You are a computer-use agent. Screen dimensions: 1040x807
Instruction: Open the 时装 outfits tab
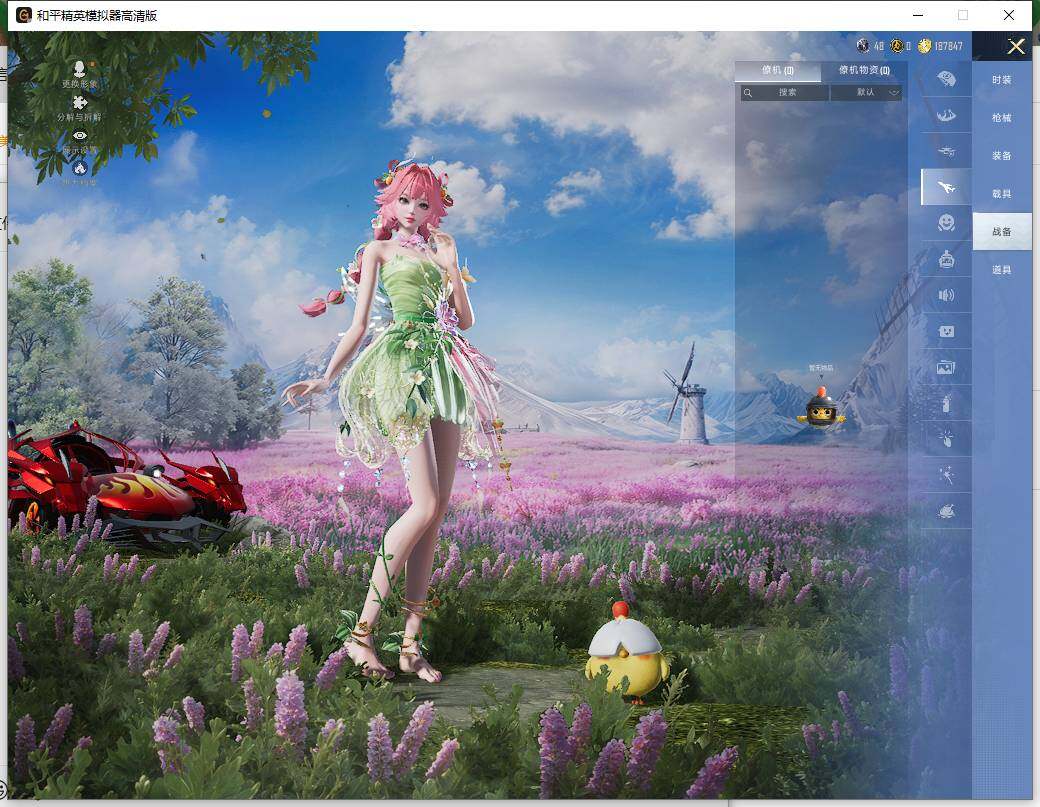click(x=1002, y=80)
